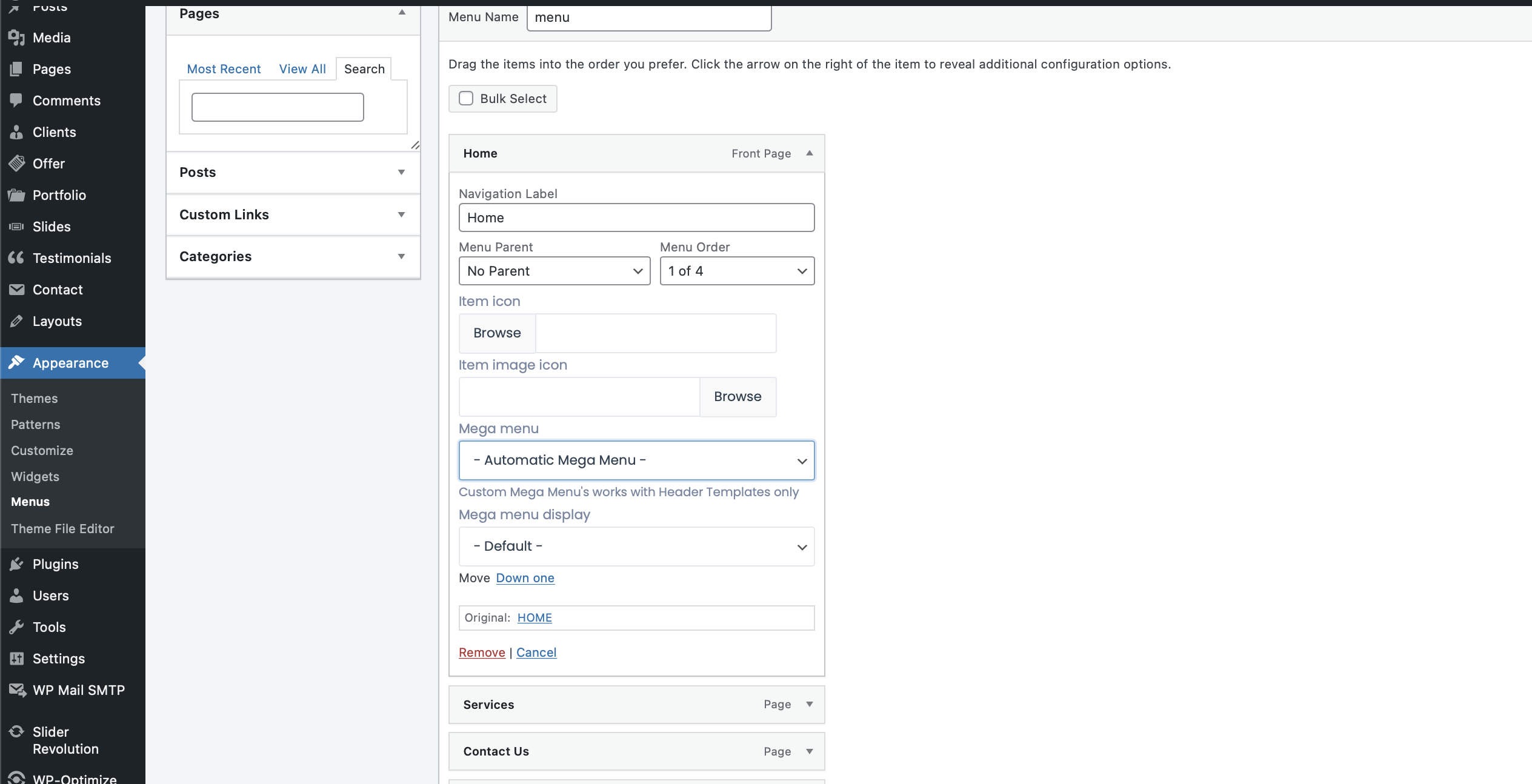This screenshot has height=784, width=1532.
Task: Expand the Posts meta box
Action: [x=293, y=173]
